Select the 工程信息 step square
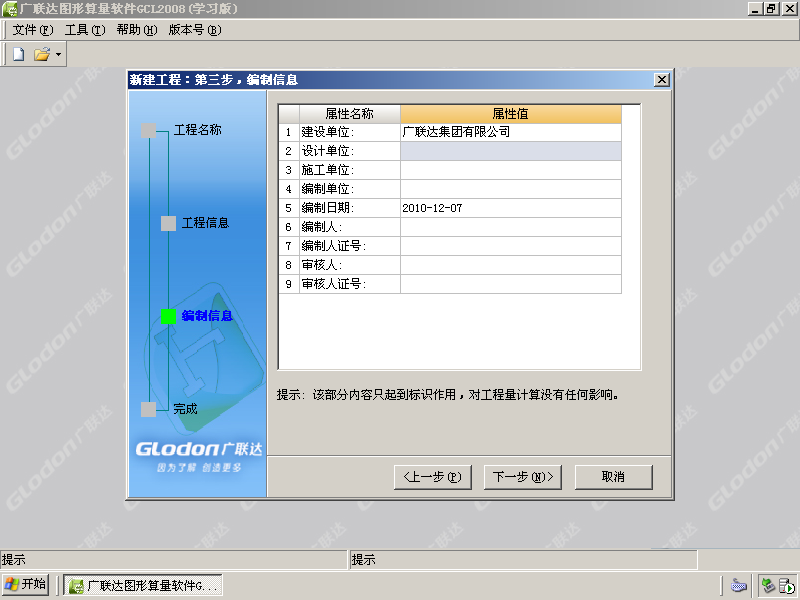The width and height of the screenshot is (800, 600). coord(168,223)
